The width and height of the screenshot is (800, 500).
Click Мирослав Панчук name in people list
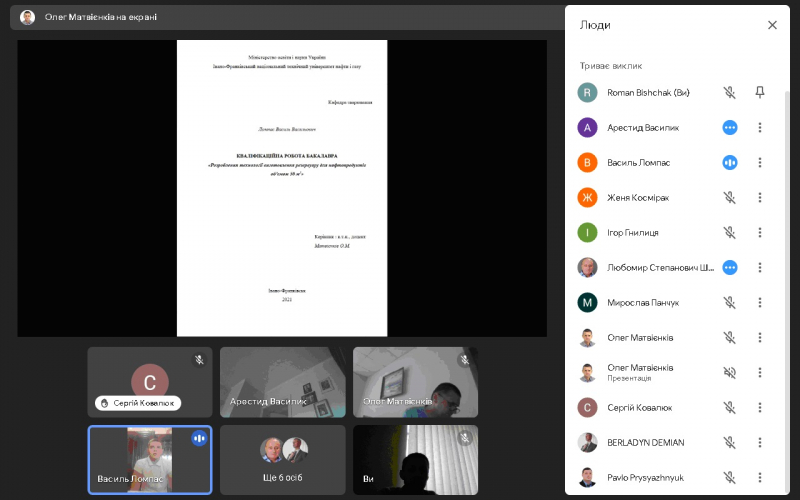(x=643, y=303)
